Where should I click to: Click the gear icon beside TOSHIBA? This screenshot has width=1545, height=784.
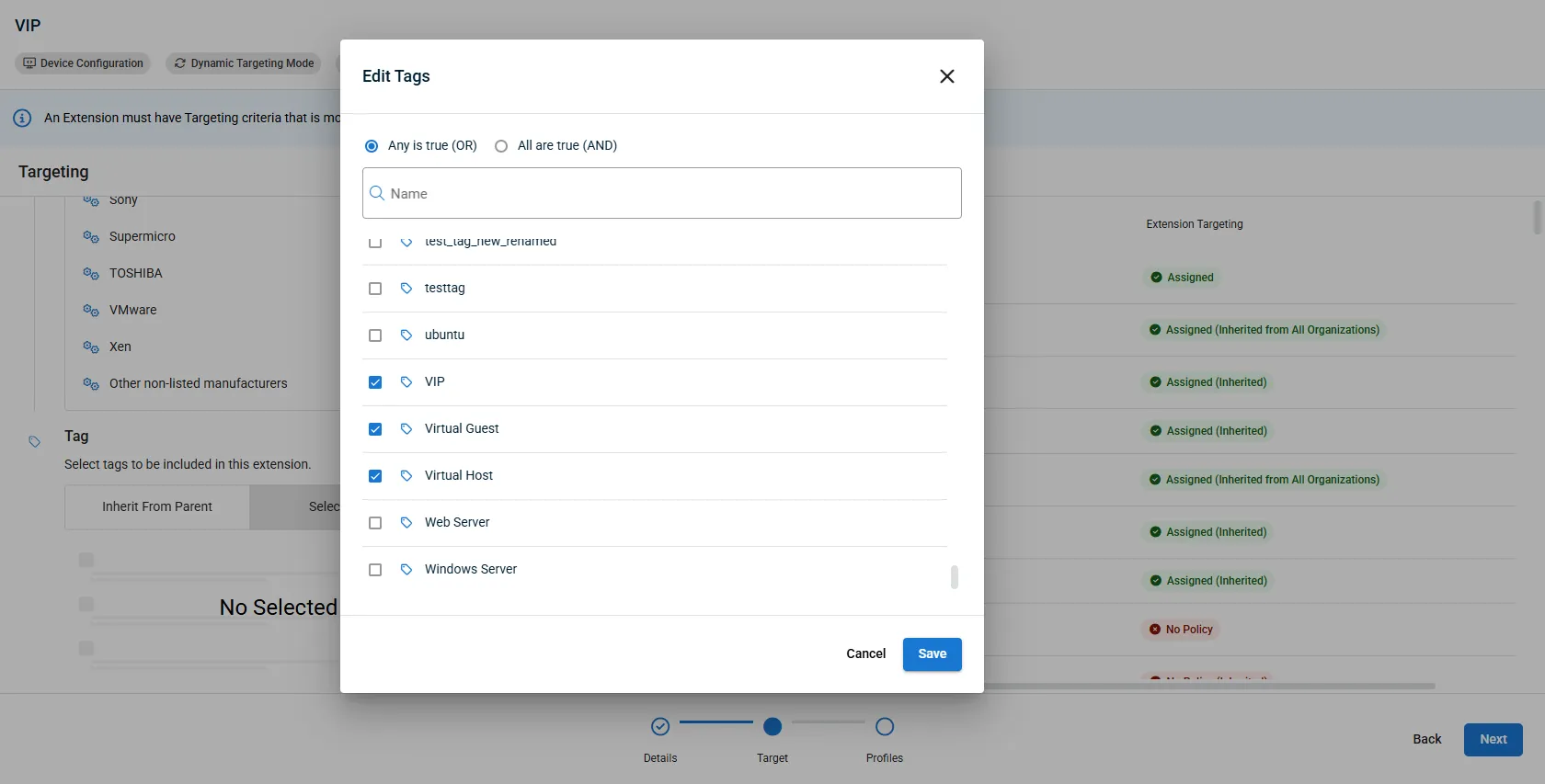pos(91,273)
